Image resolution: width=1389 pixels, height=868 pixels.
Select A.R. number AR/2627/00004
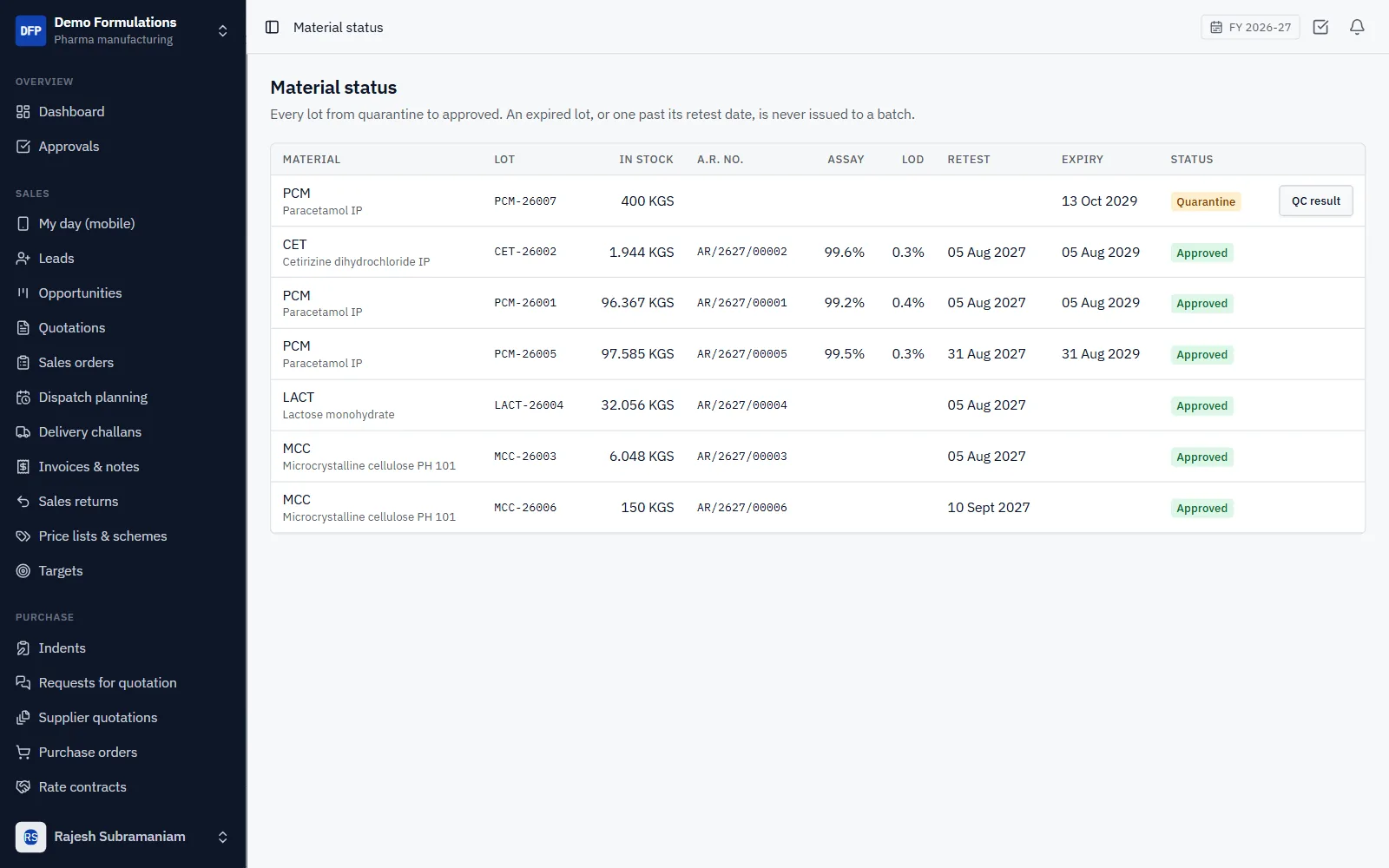coord(742,405)
